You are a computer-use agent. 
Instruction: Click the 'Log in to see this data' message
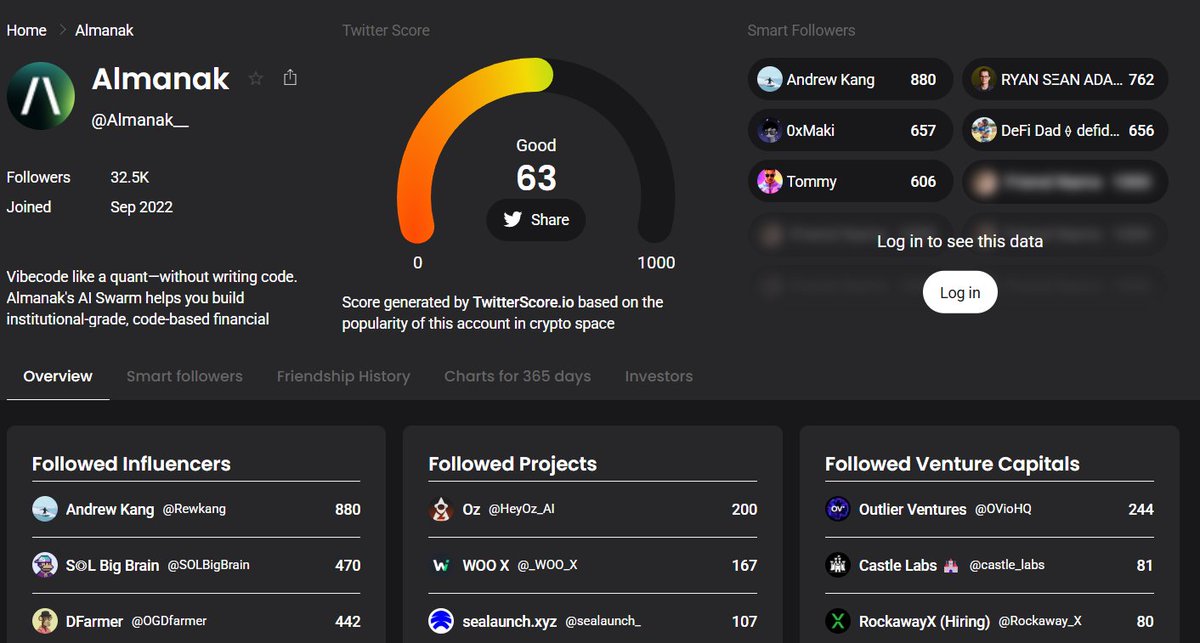pyautogui.click(x=960, y=241)
